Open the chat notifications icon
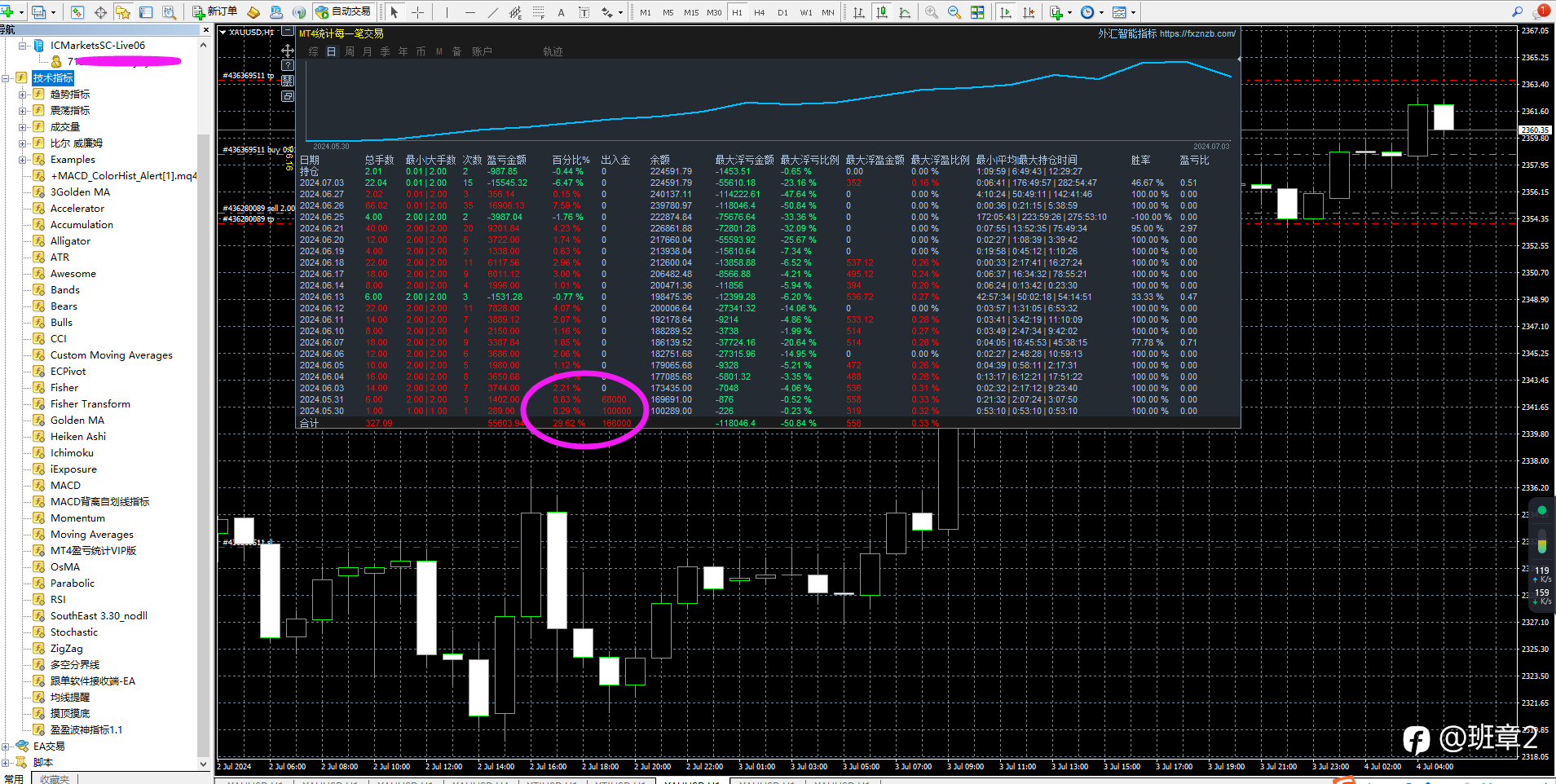Screen dimensions: 1556x784 click(x=1541, y=11)
